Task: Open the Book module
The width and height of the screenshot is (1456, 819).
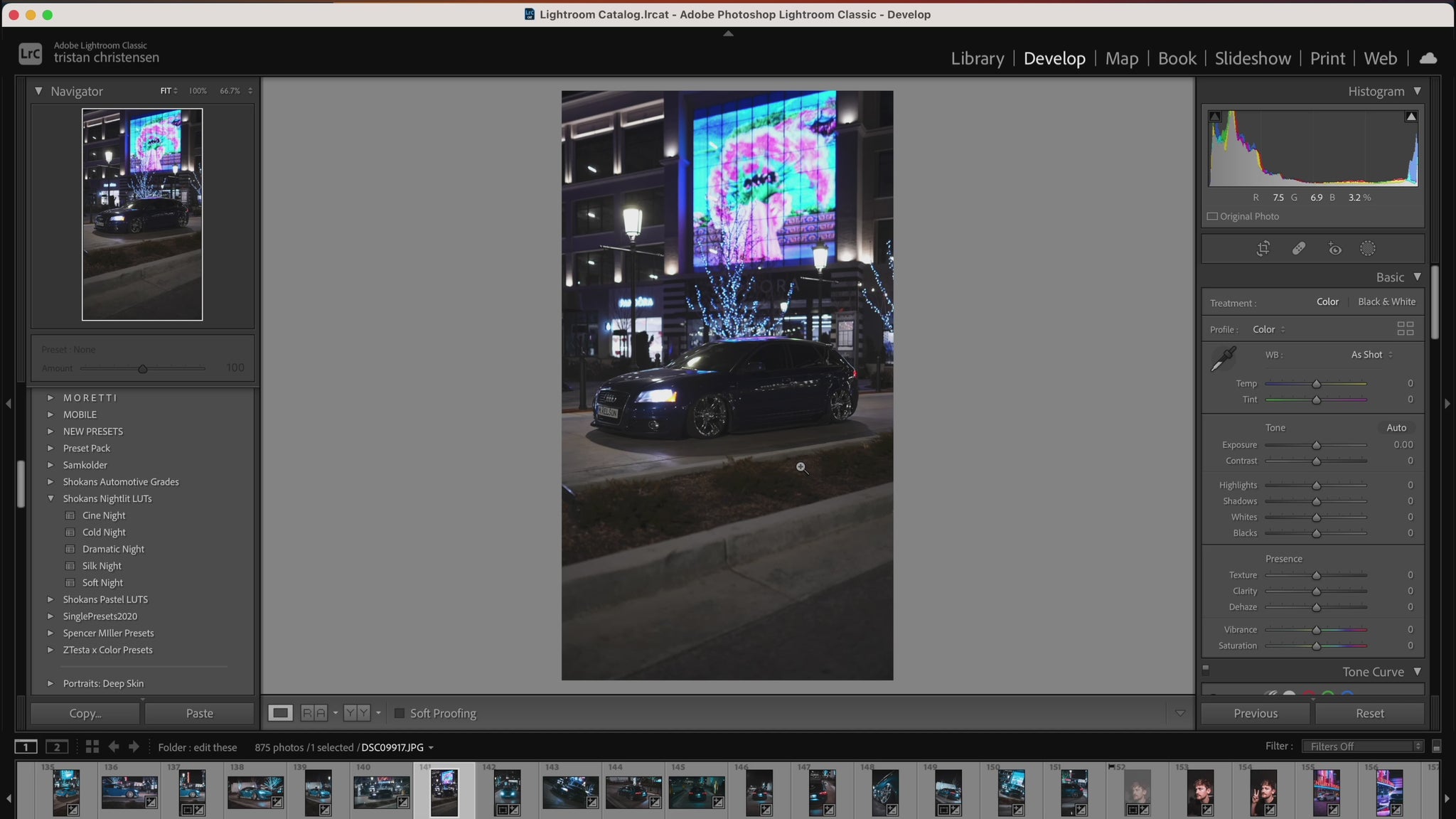Action: [1177, 58]
